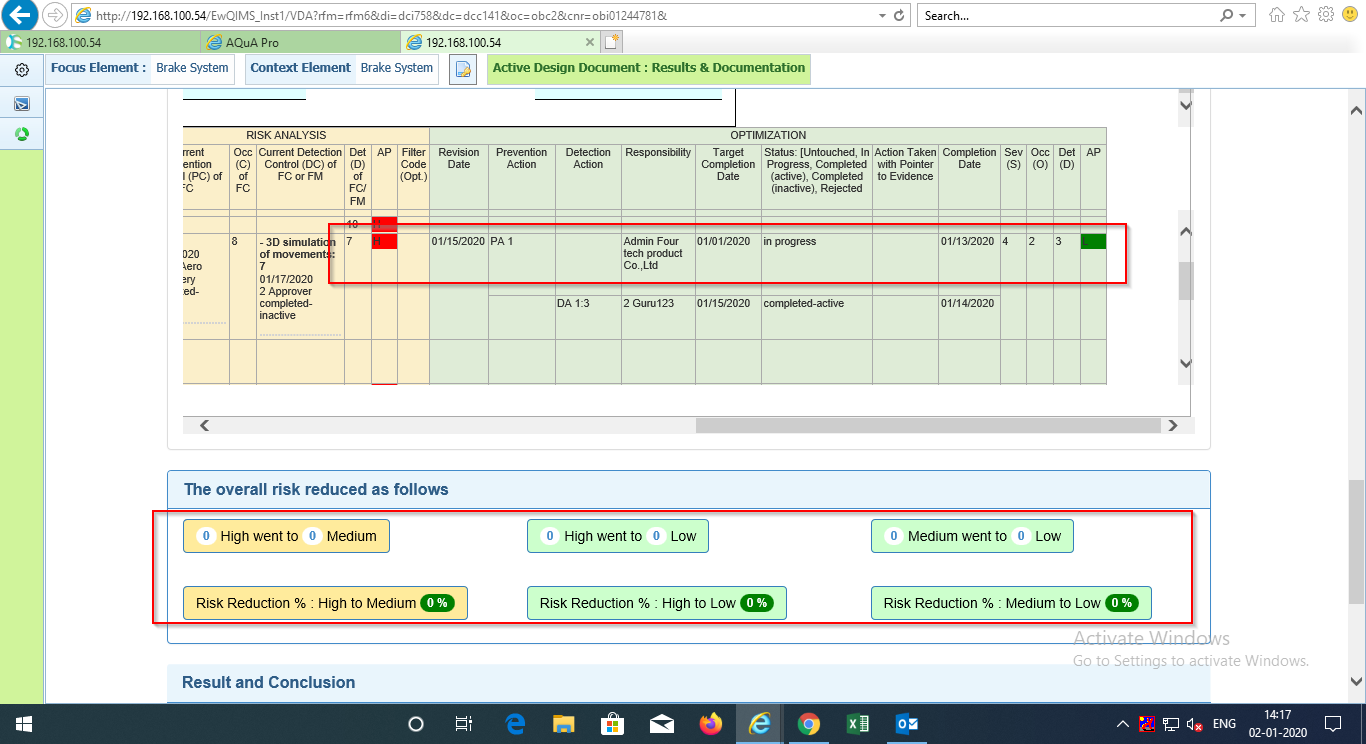Click the green recycle sidebar icon

click(22, 133)
